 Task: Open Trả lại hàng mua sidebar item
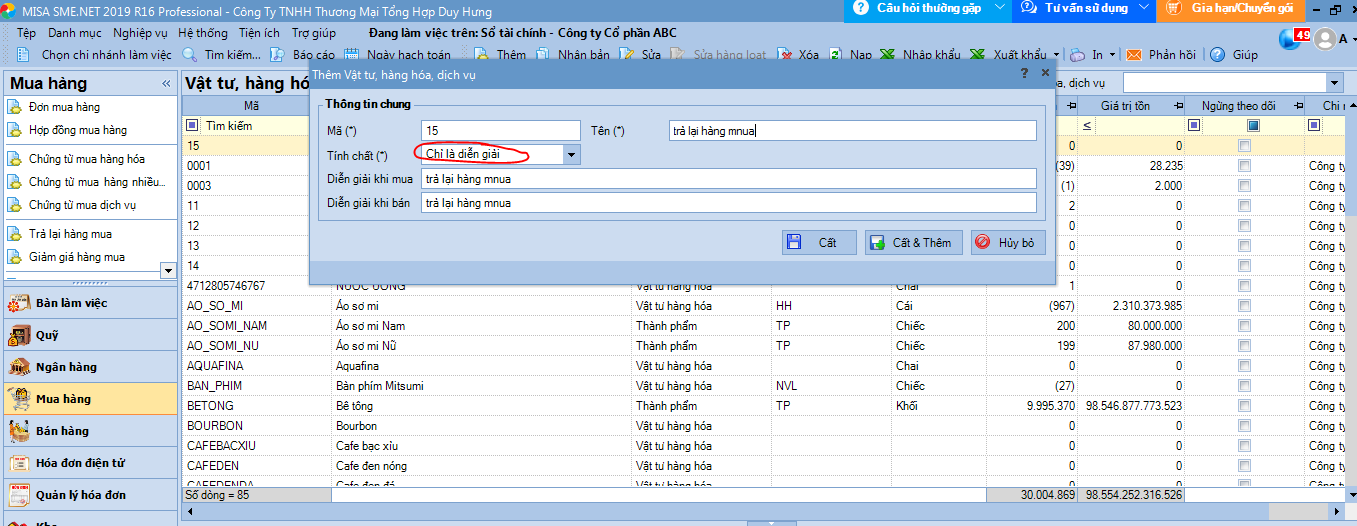coord(70,234)
